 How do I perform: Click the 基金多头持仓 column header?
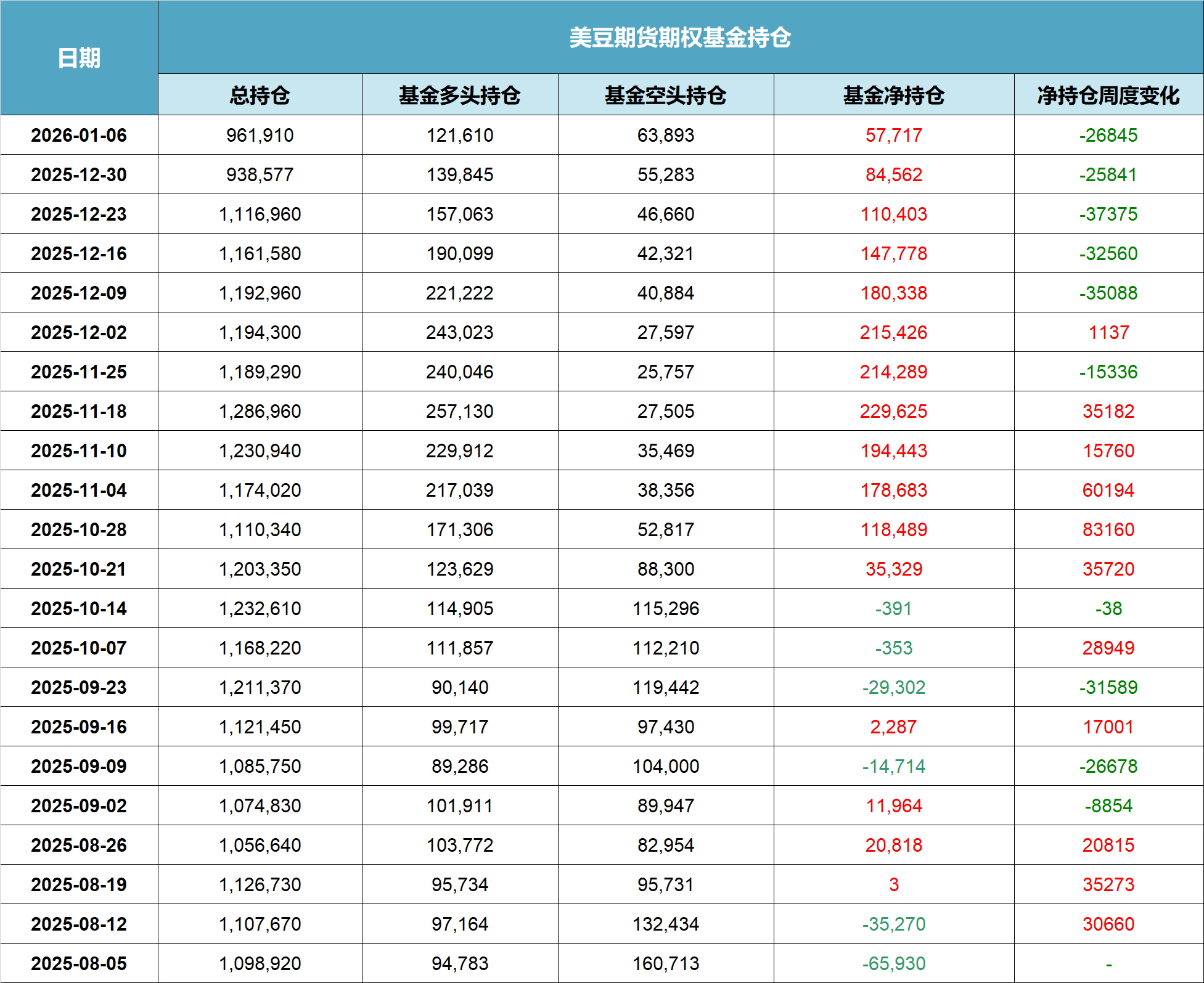coord(460,96)
